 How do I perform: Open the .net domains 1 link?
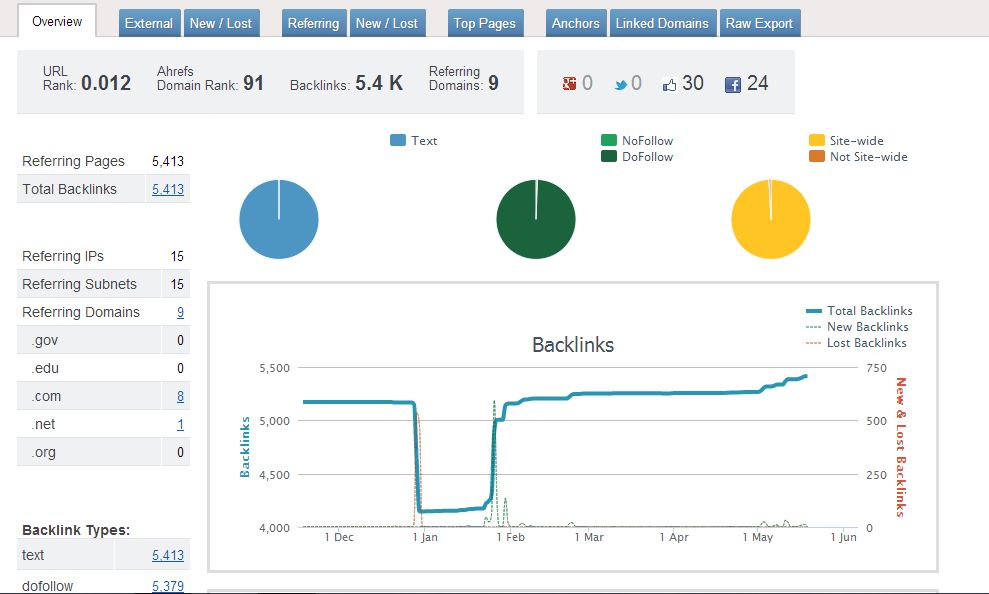point(180,424)
